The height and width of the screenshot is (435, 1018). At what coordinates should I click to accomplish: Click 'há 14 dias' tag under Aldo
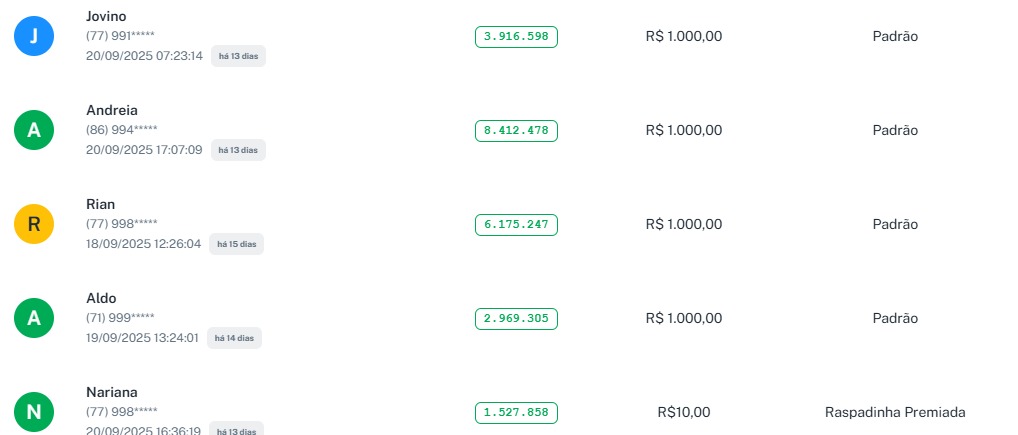(x=234, y=338)
